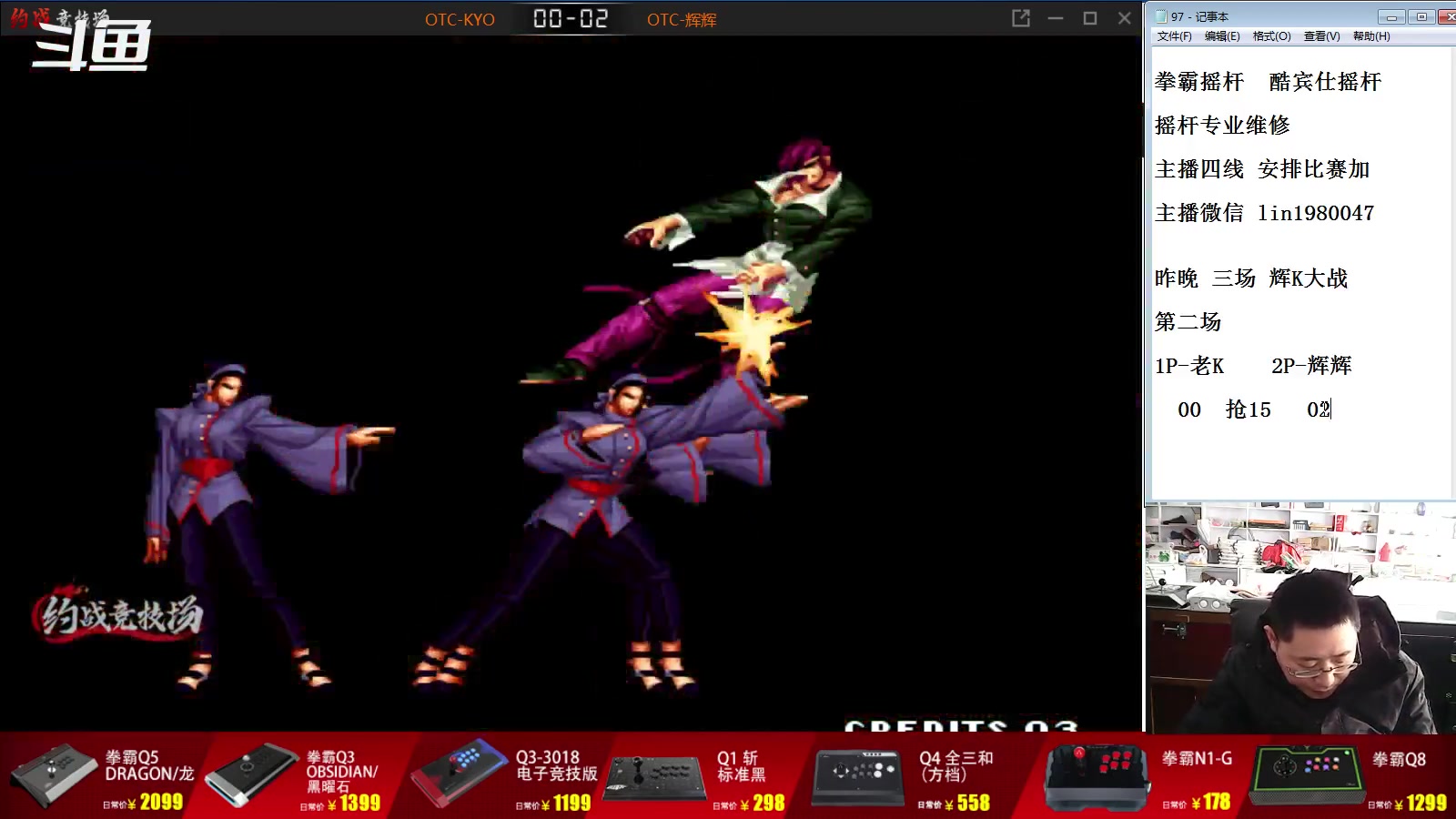Open the 帮助(H) menu in Notepad

click(1371, 36)
